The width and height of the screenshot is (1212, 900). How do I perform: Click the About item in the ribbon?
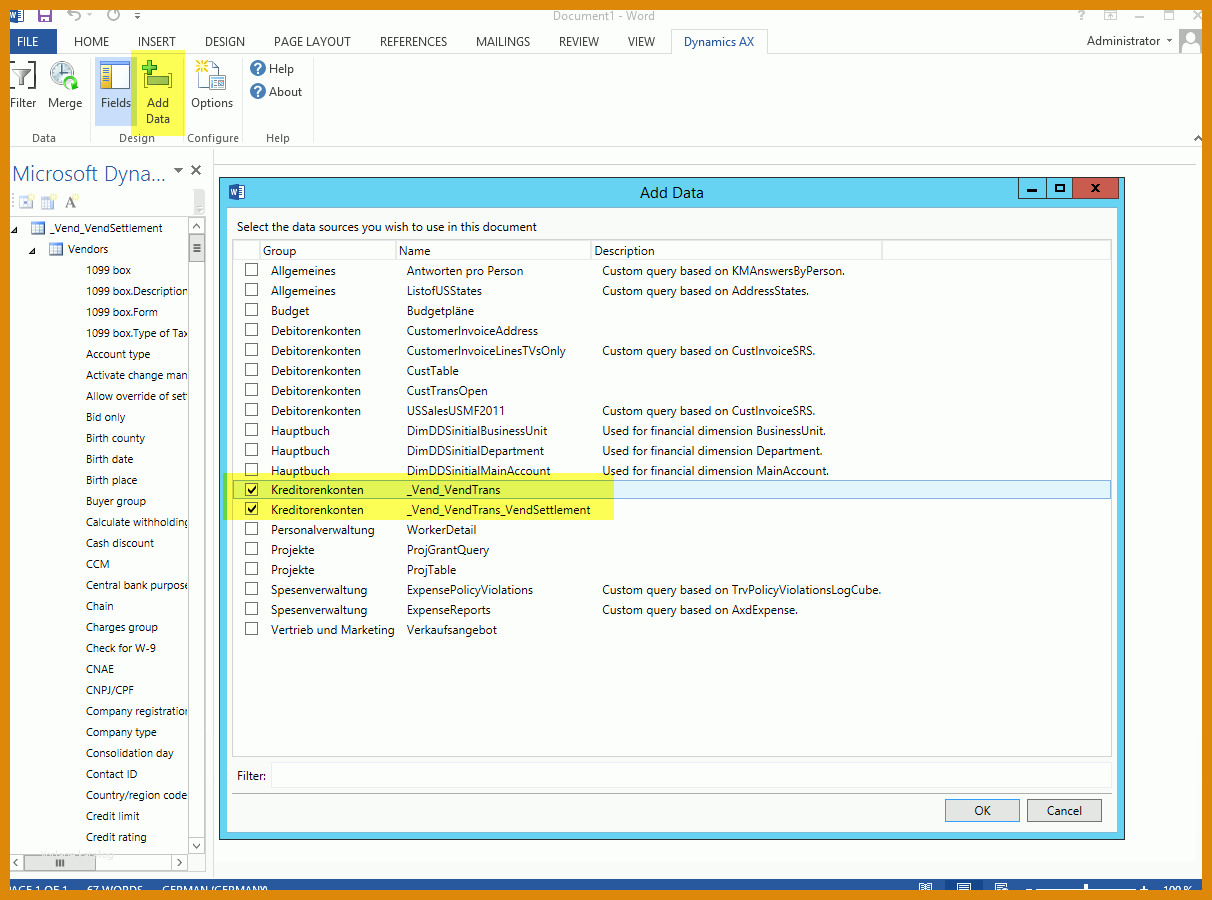276,92
